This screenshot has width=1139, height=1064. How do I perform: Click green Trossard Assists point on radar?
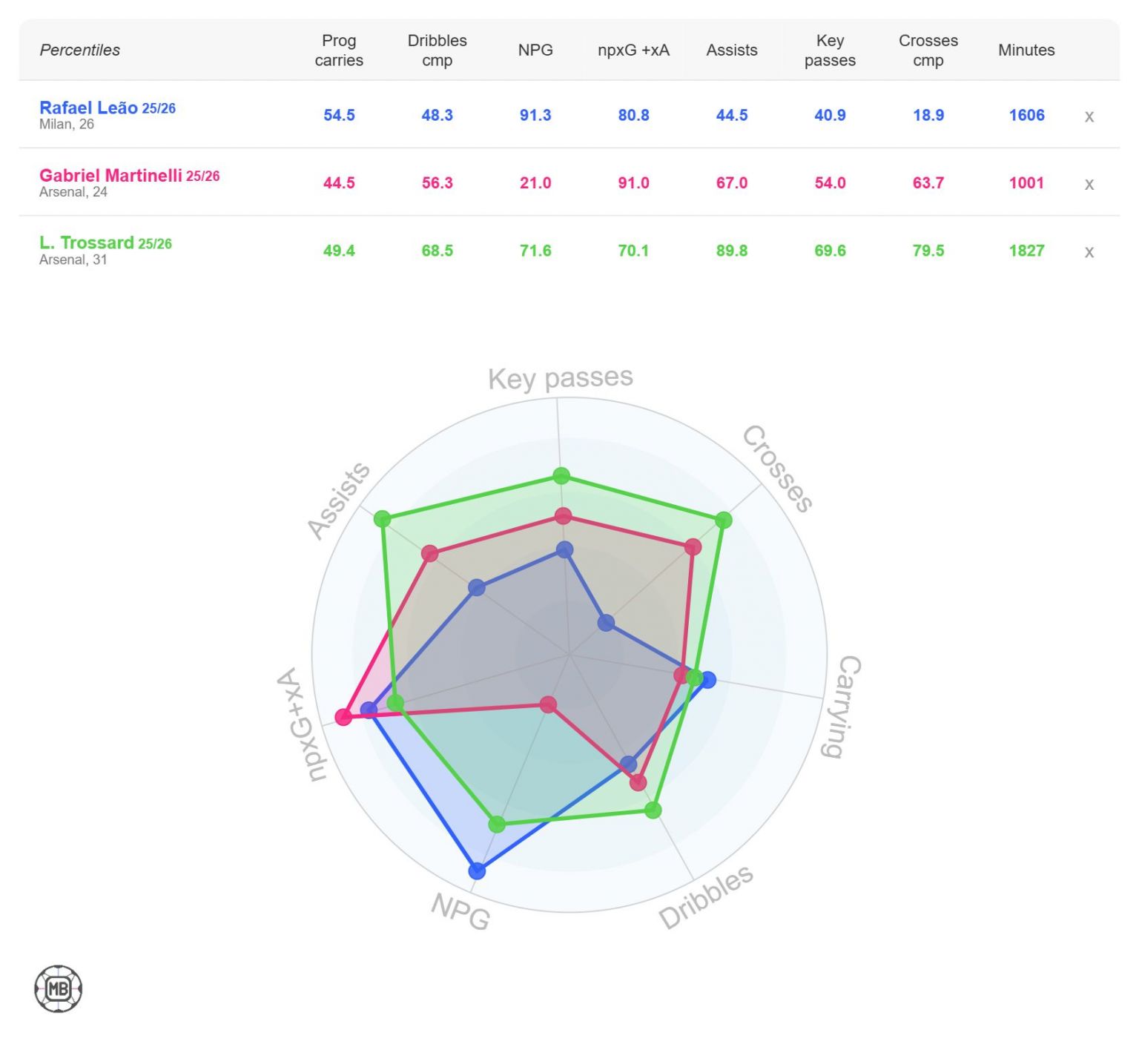(x=382, y=518)
